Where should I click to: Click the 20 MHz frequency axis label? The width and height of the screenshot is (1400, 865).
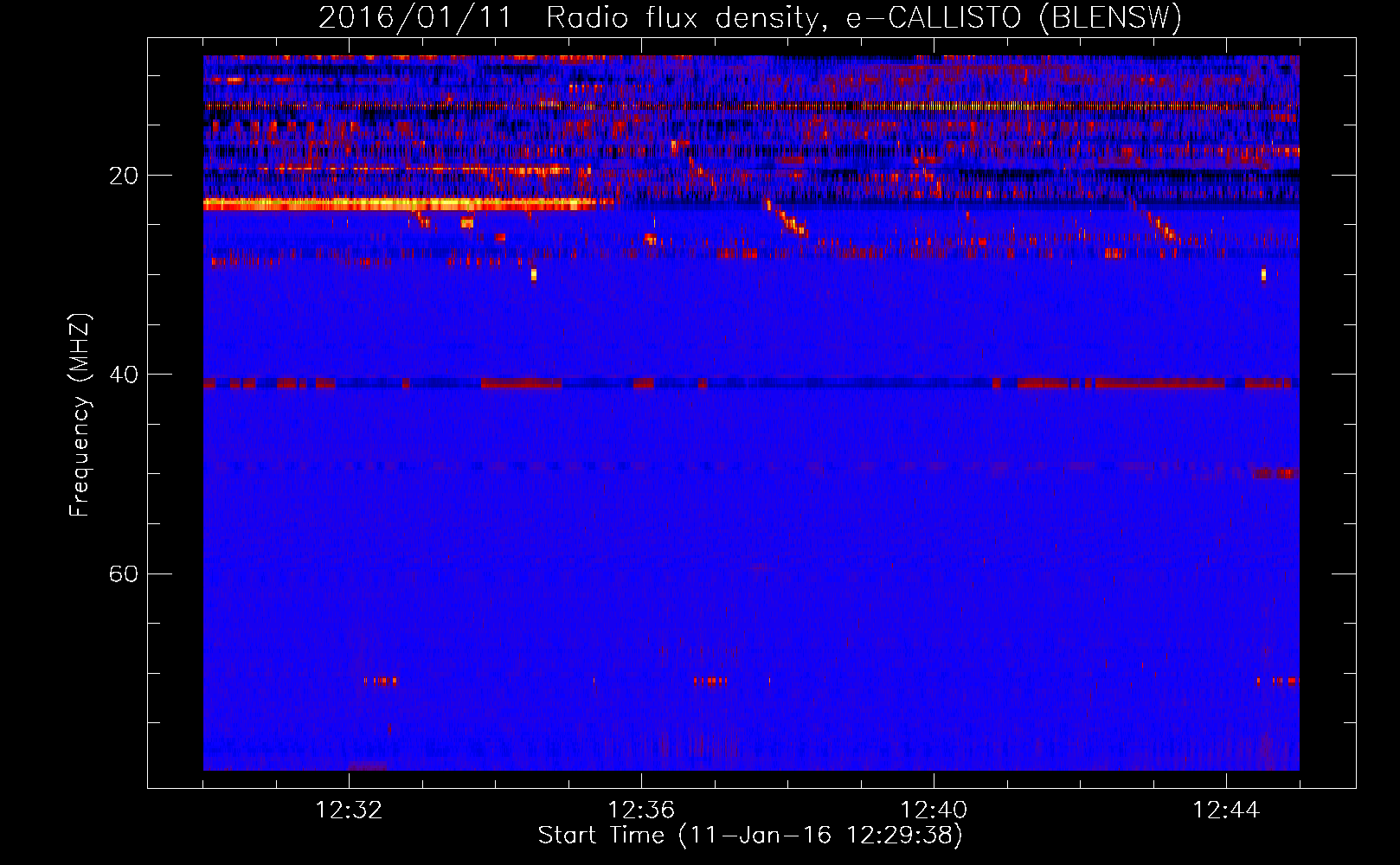[124, 176]
